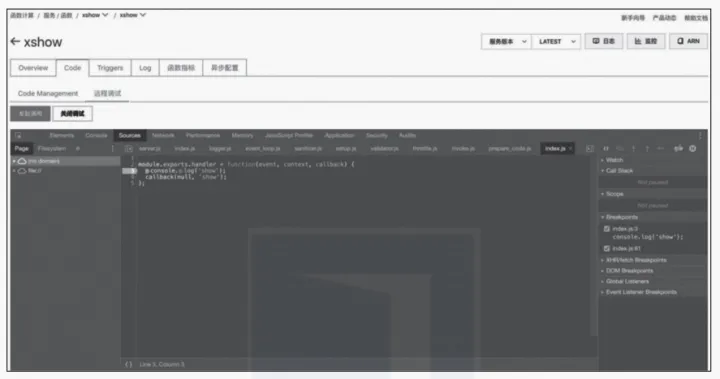Click the Pause on exceptions icon

coord(692,148)
